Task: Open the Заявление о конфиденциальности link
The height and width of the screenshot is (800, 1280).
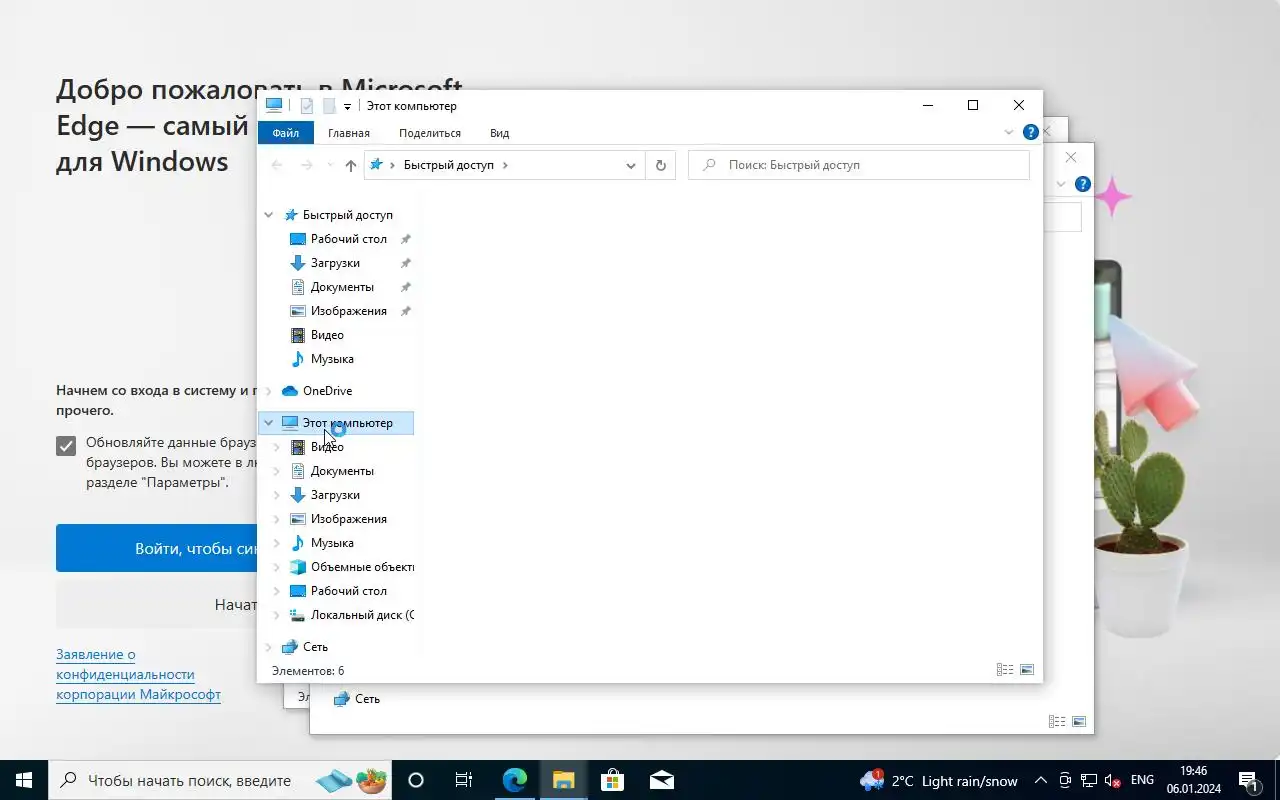Action: pyautogui.click(x=138, y=674)
